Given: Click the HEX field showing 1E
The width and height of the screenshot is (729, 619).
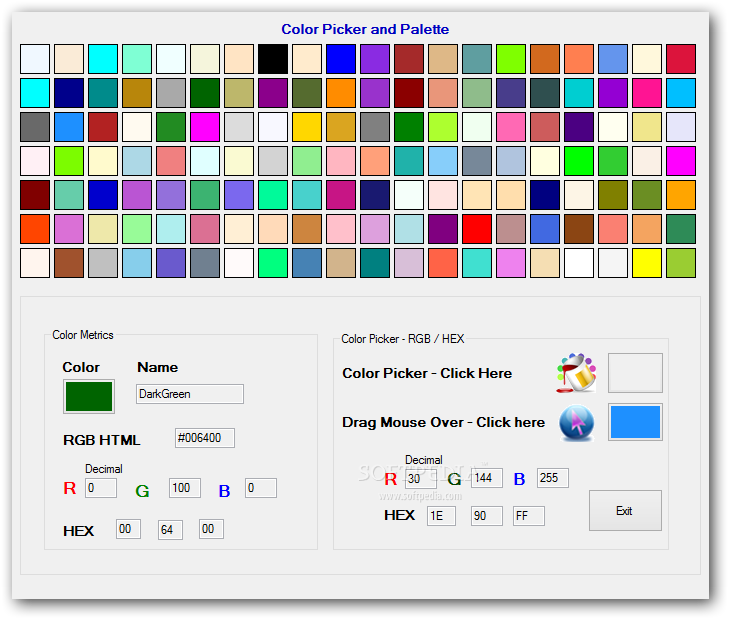Looking at the screenshot, I should tap(441, 516).
